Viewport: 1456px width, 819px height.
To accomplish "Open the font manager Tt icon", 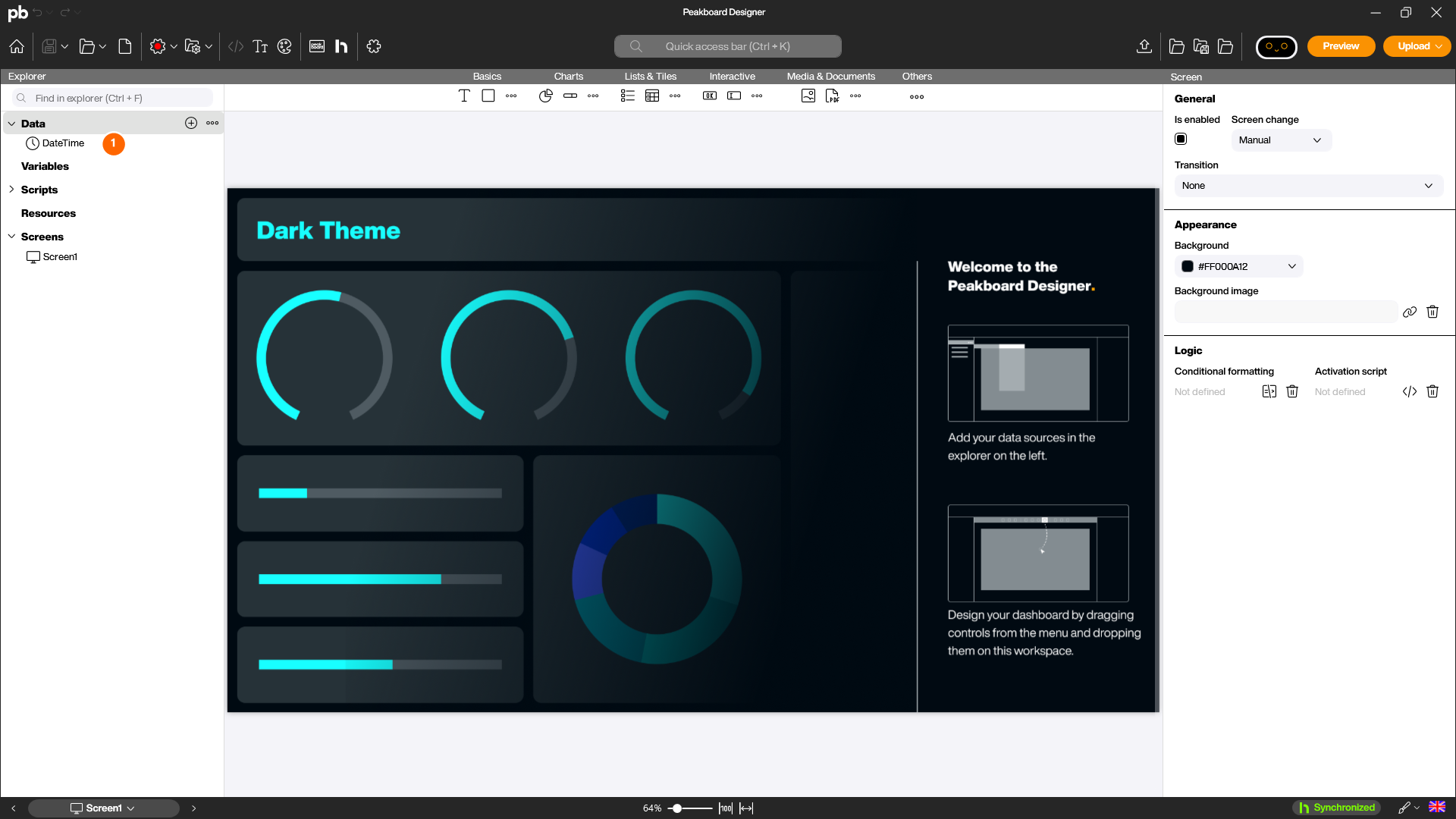I will pos(260,46).
